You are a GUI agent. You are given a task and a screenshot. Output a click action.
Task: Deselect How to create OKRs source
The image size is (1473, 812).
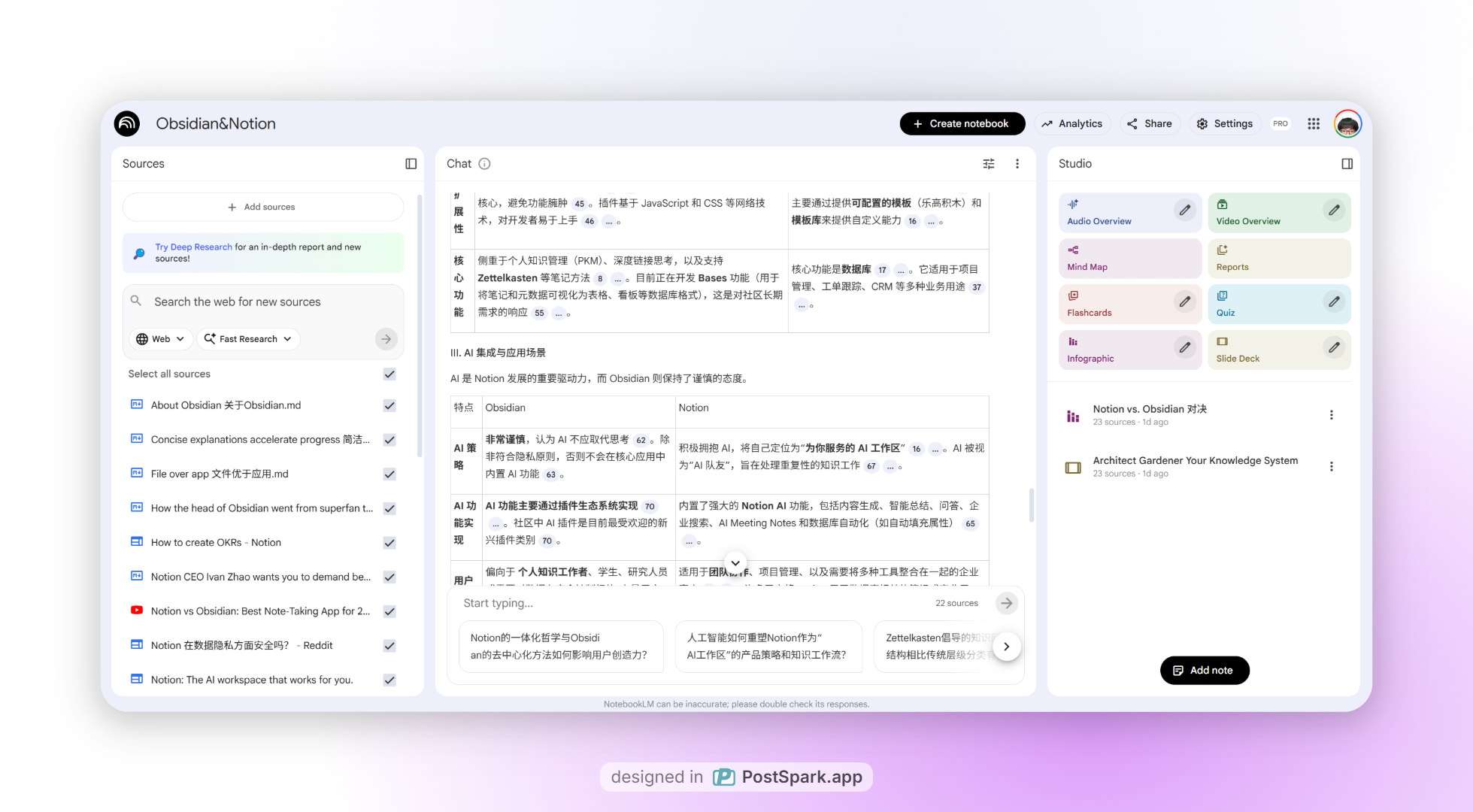pos(389,543)
